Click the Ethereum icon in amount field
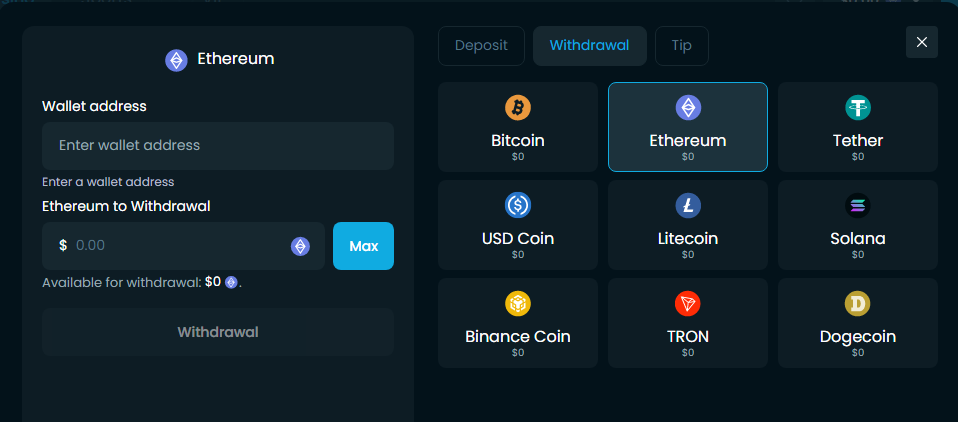Image resolution: width=958 pixels, height=422 pixels. [x=300, y=246]
